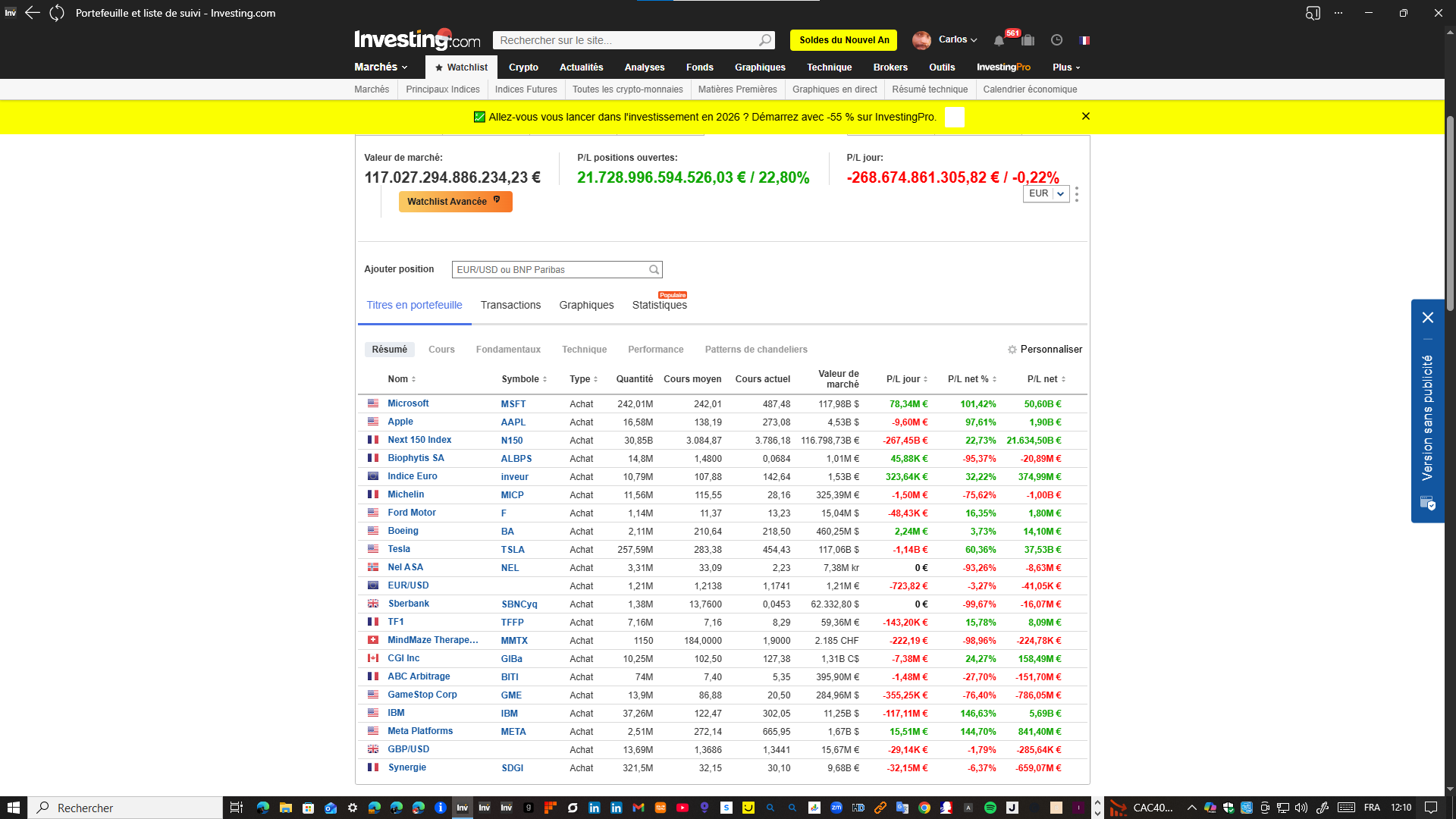Open the Microsoft stock link
The height and width of the screenshot is (819, 1456).
(x=408, y=403)
